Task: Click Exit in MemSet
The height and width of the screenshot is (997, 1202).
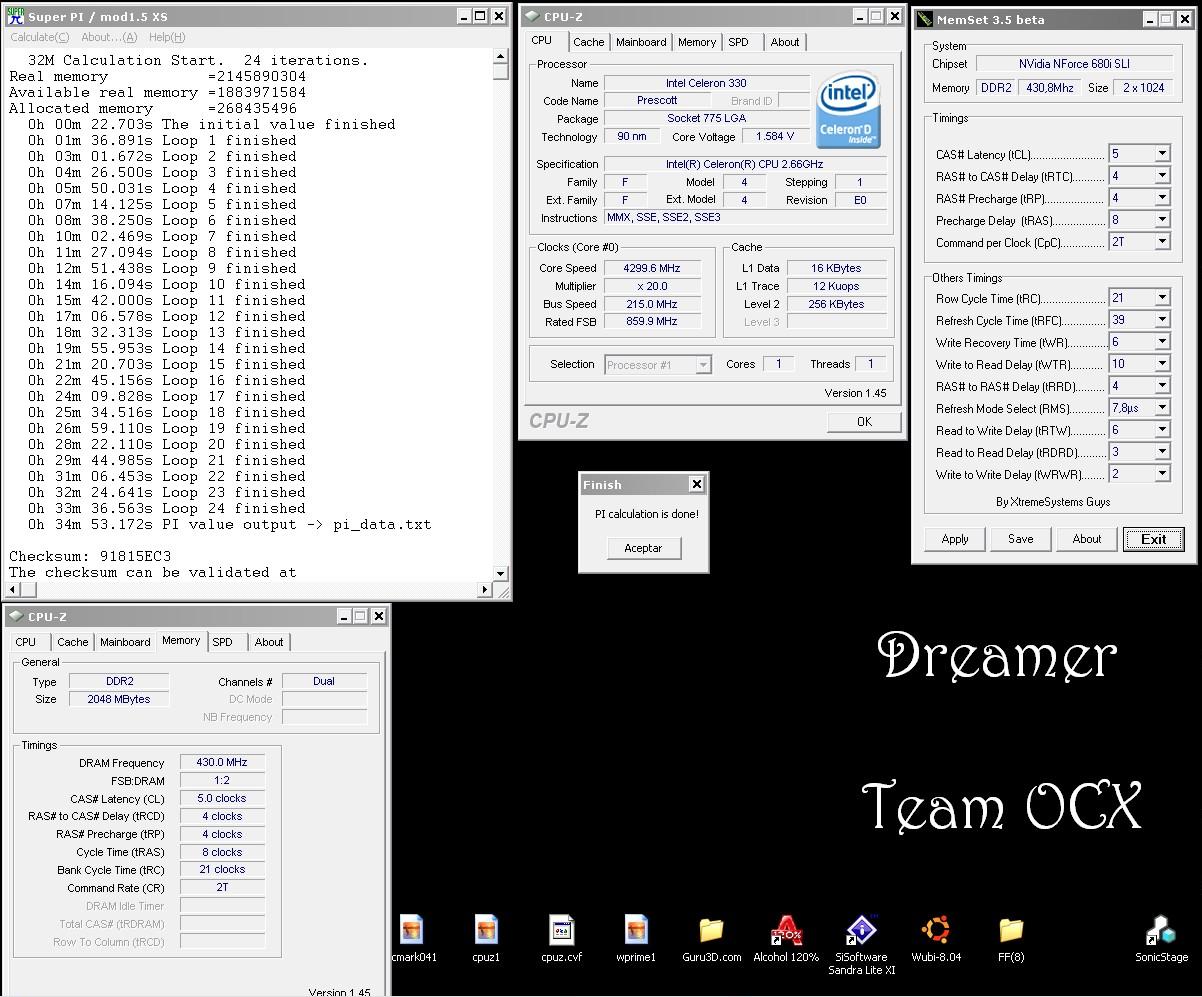Action: (x=1153, y=539)
